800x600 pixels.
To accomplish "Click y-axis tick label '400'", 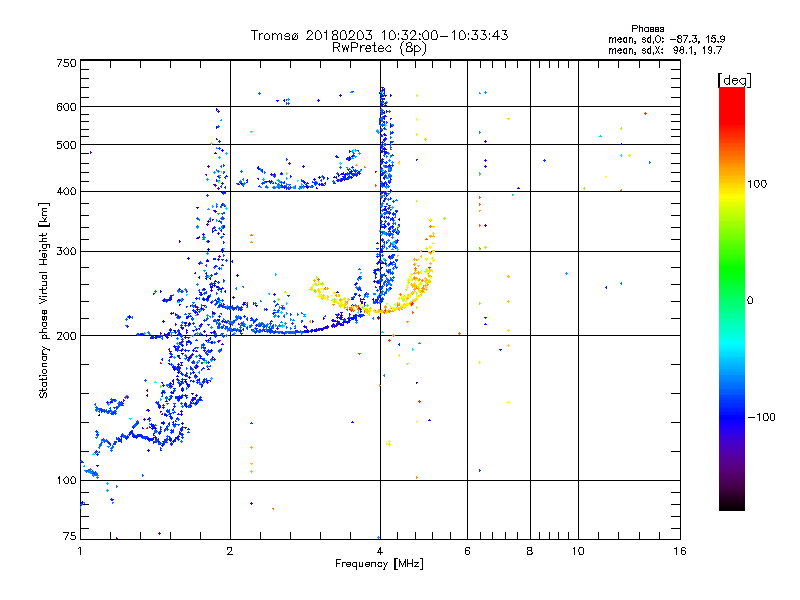I will click(66, 192).
